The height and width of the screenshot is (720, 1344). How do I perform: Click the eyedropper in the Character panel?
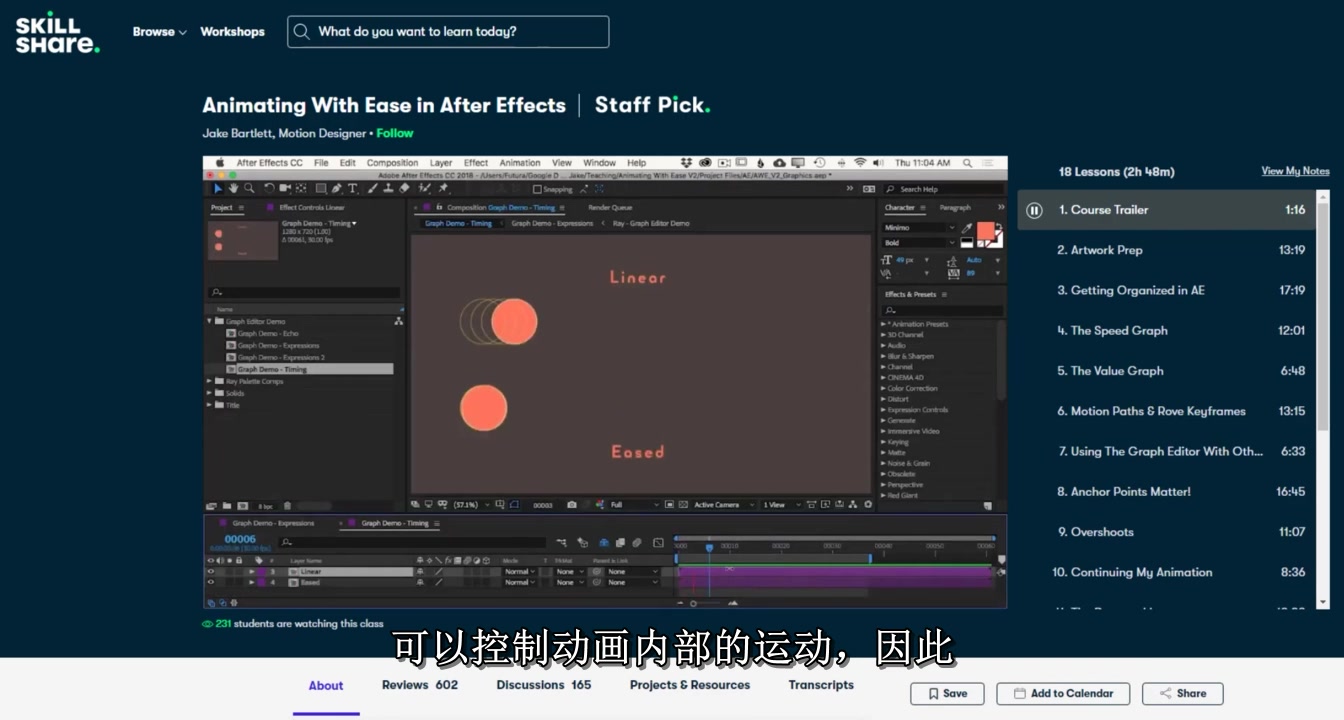(967, 228)
